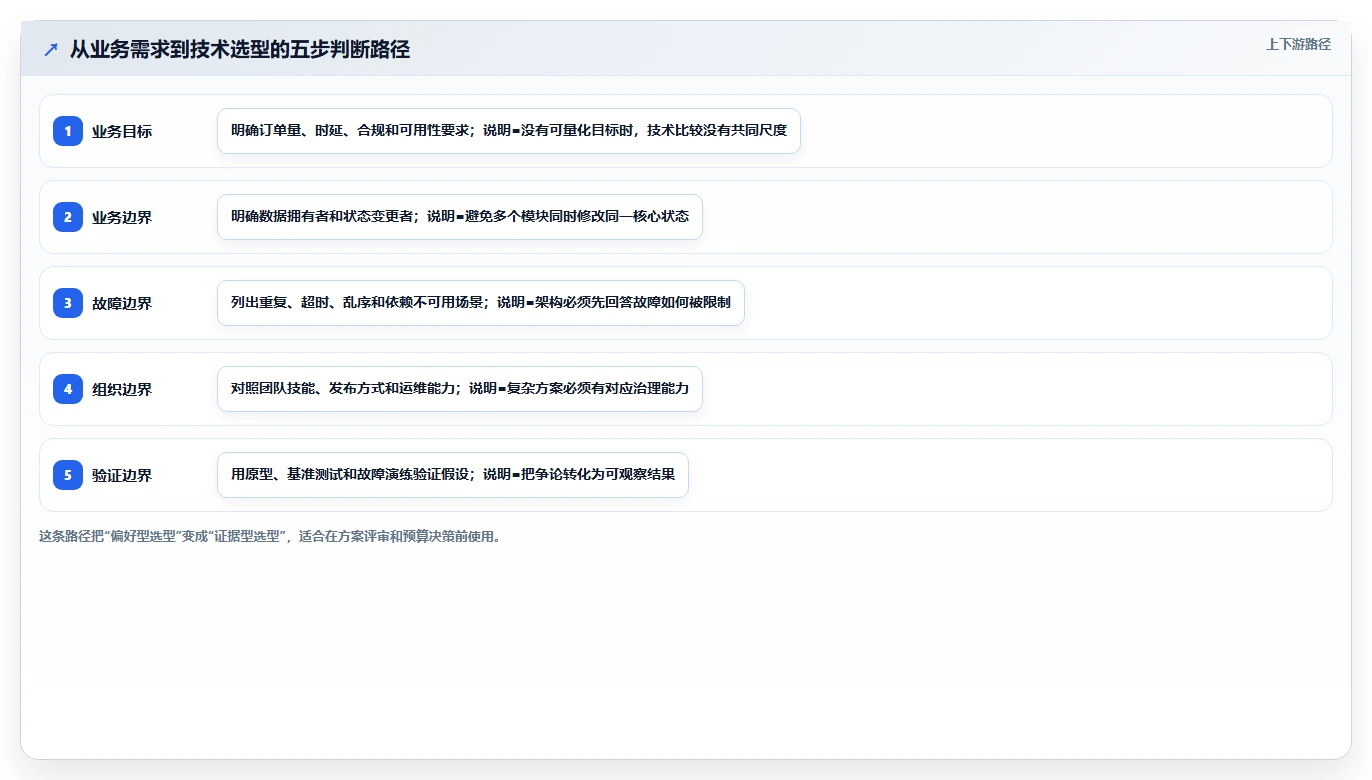Click the 组织边界 step label
This screenshot has height=780, width=1372.
122,389
